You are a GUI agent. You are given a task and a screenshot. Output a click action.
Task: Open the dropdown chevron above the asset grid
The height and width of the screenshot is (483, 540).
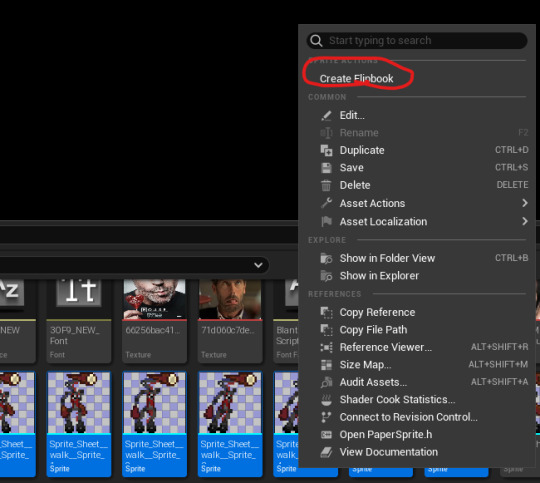(258, 265)
